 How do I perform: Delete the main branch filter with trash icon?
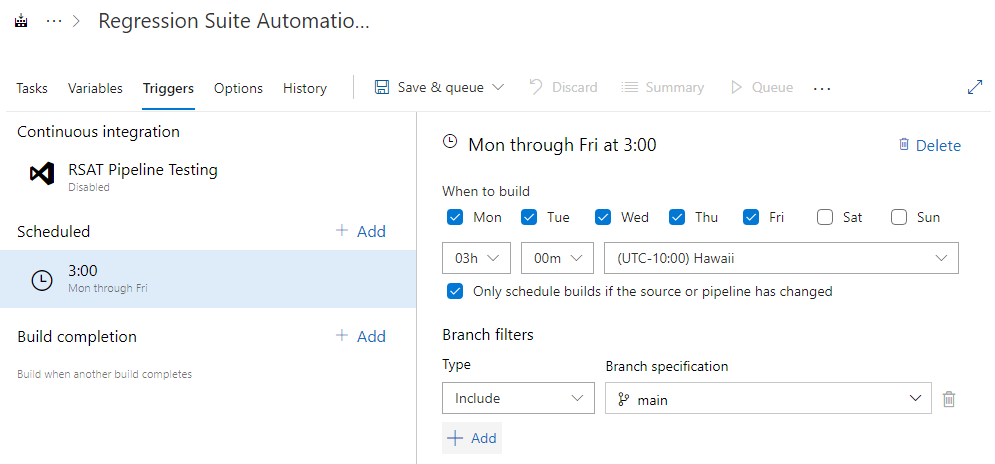pos(949,399)
